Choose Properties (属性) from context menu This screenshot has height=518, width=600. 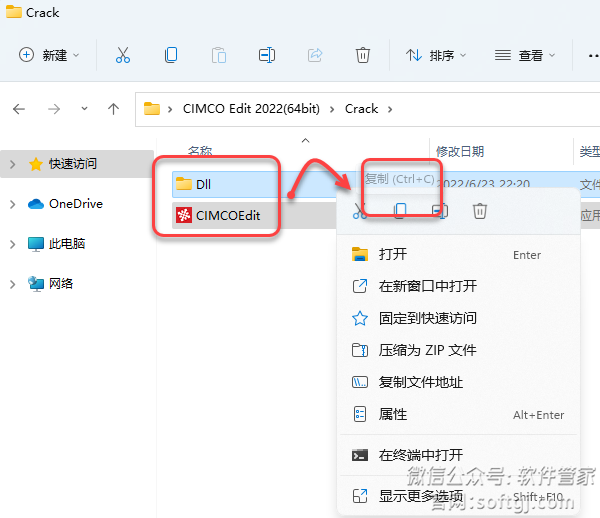coord(459,414)
